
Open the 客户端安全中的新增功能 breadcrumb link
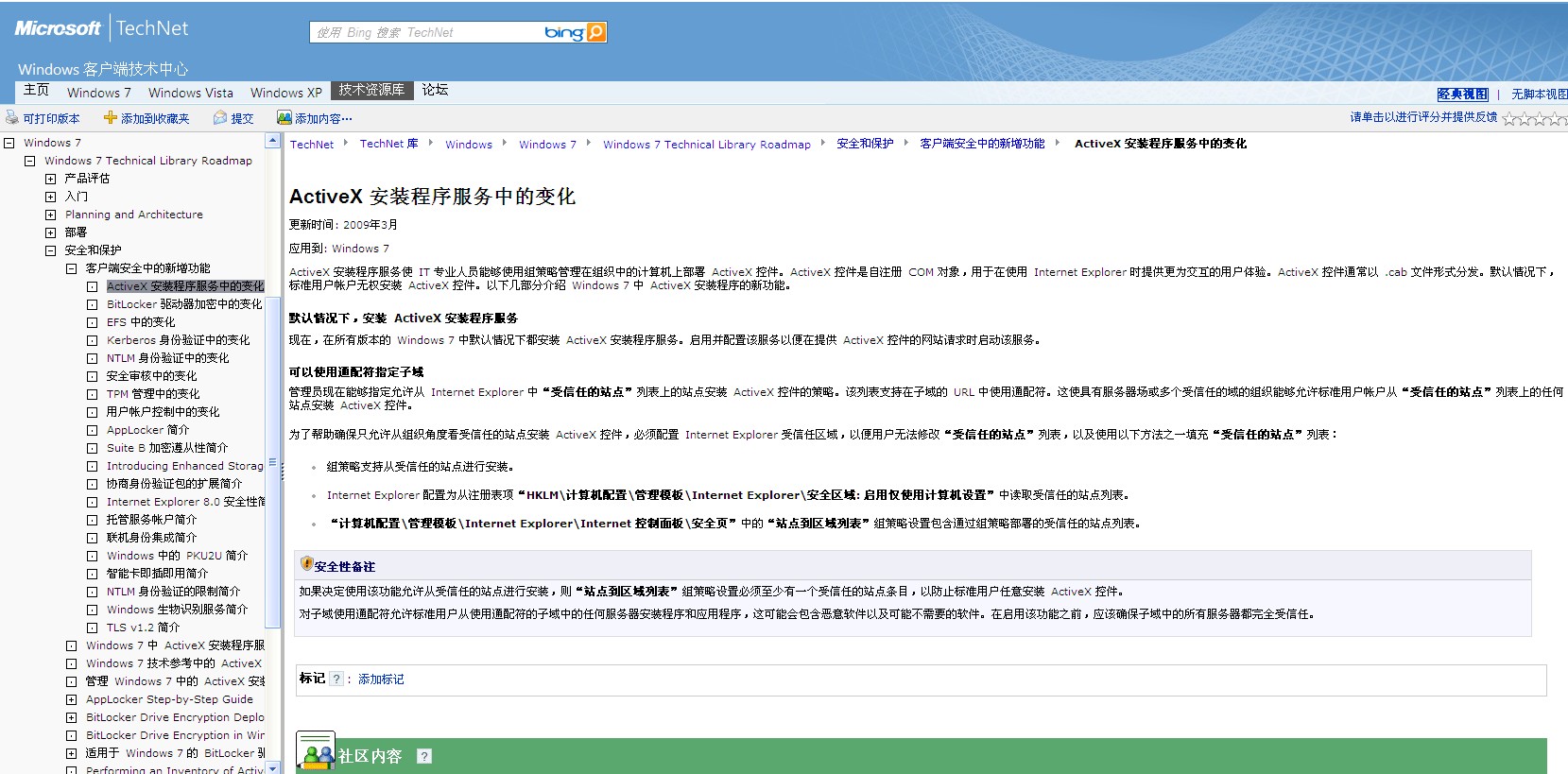pyautogui.click(x=982, y=144)
